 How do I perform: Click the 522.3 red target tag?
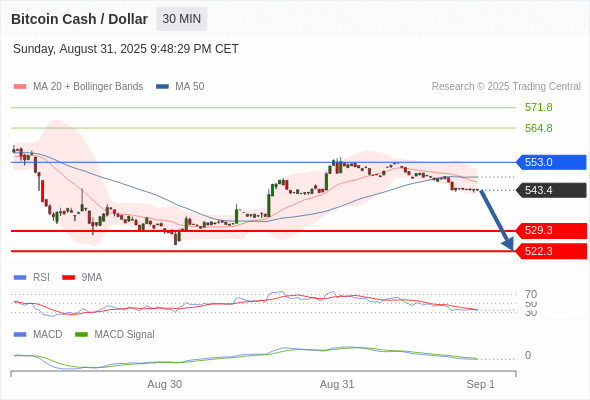pos(551,251)
